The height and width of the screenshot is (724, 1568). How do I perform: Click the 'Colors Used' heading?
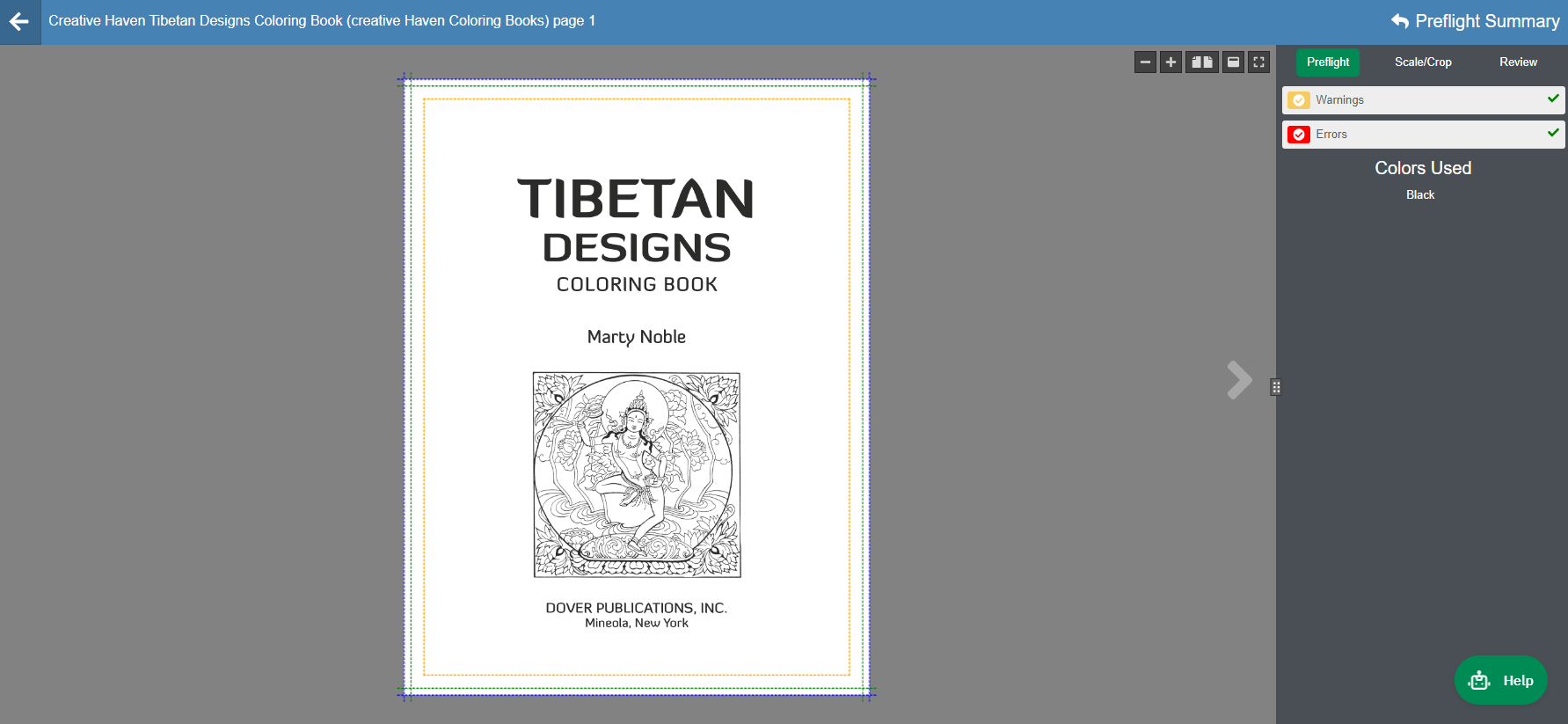1423,168
